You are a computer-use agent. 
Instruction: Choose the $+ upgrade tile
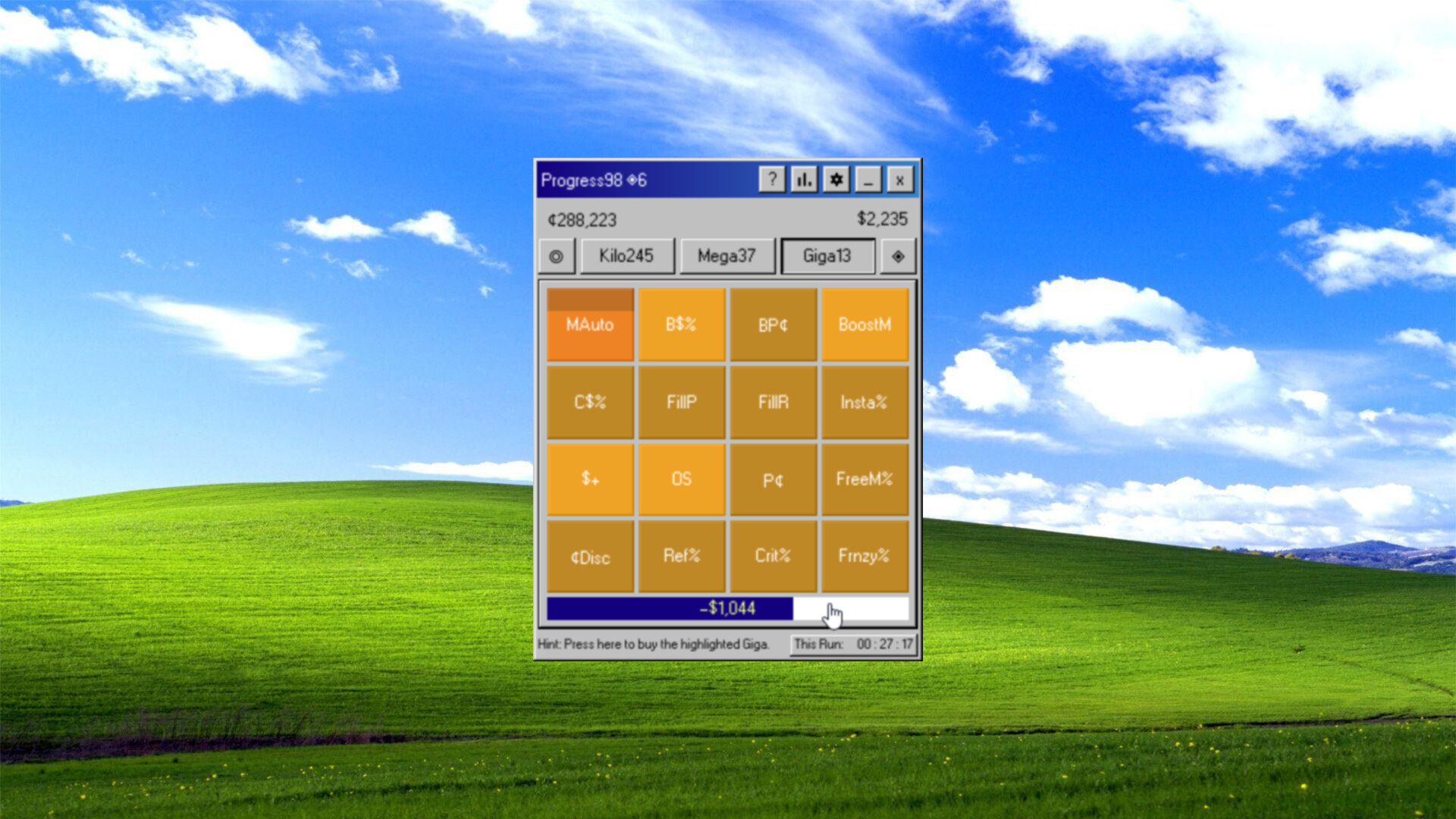pyautogui.click(x=590, y=479)
